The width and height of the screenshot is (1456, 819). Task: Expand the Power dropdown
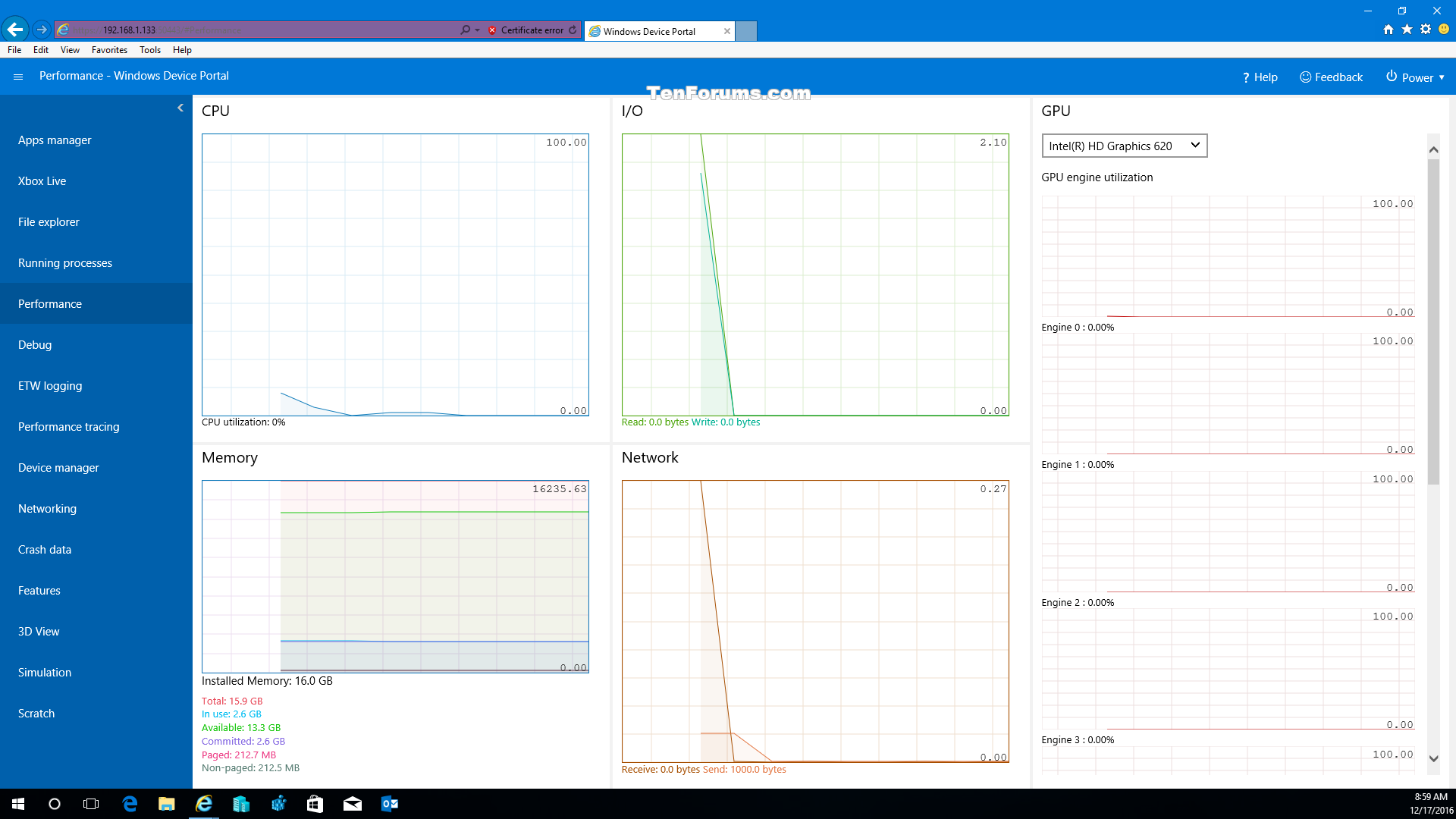point(1415,77)
